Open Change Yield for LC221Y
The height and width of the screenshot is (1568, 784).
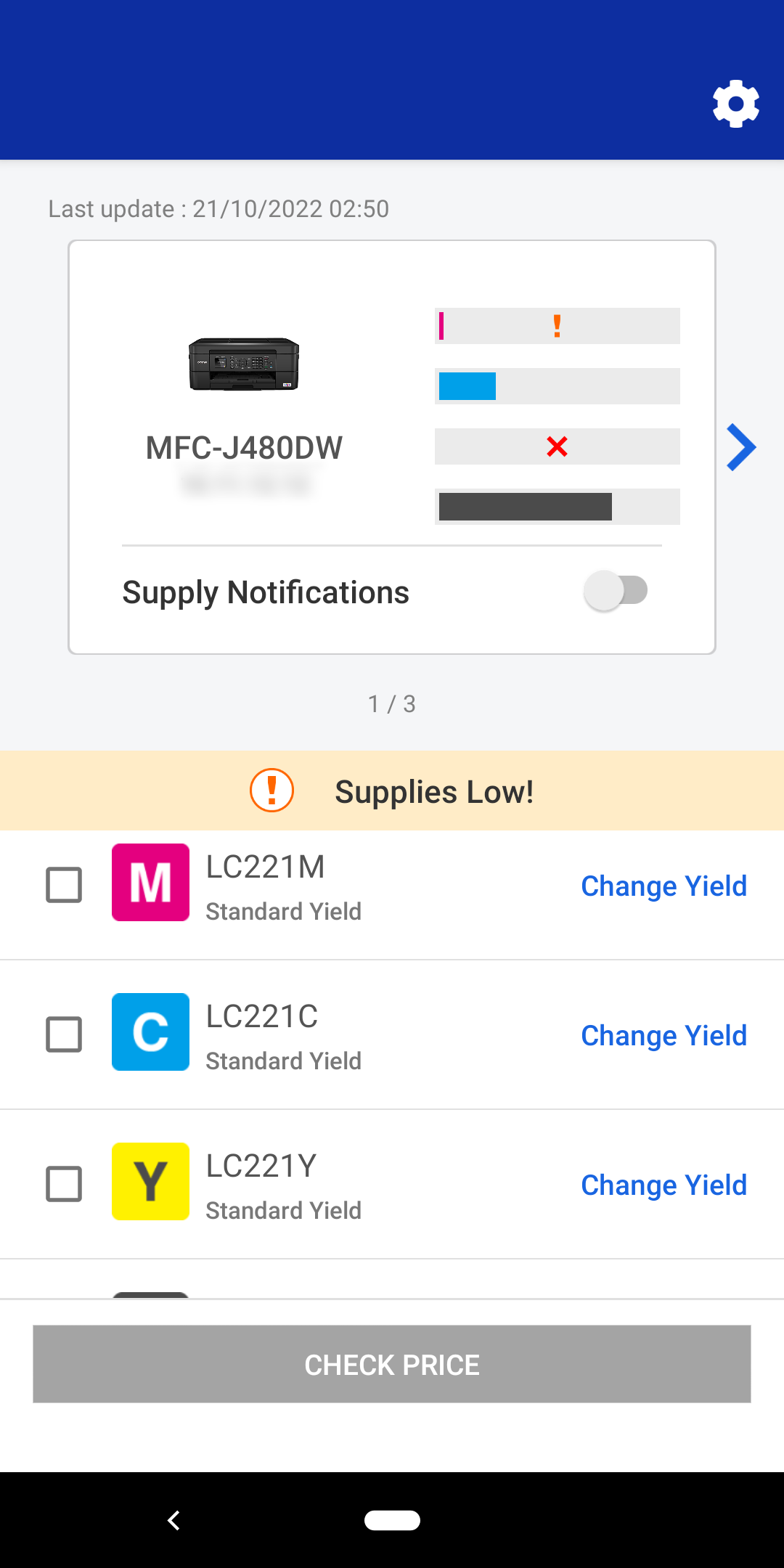(x=663, y=1185)
